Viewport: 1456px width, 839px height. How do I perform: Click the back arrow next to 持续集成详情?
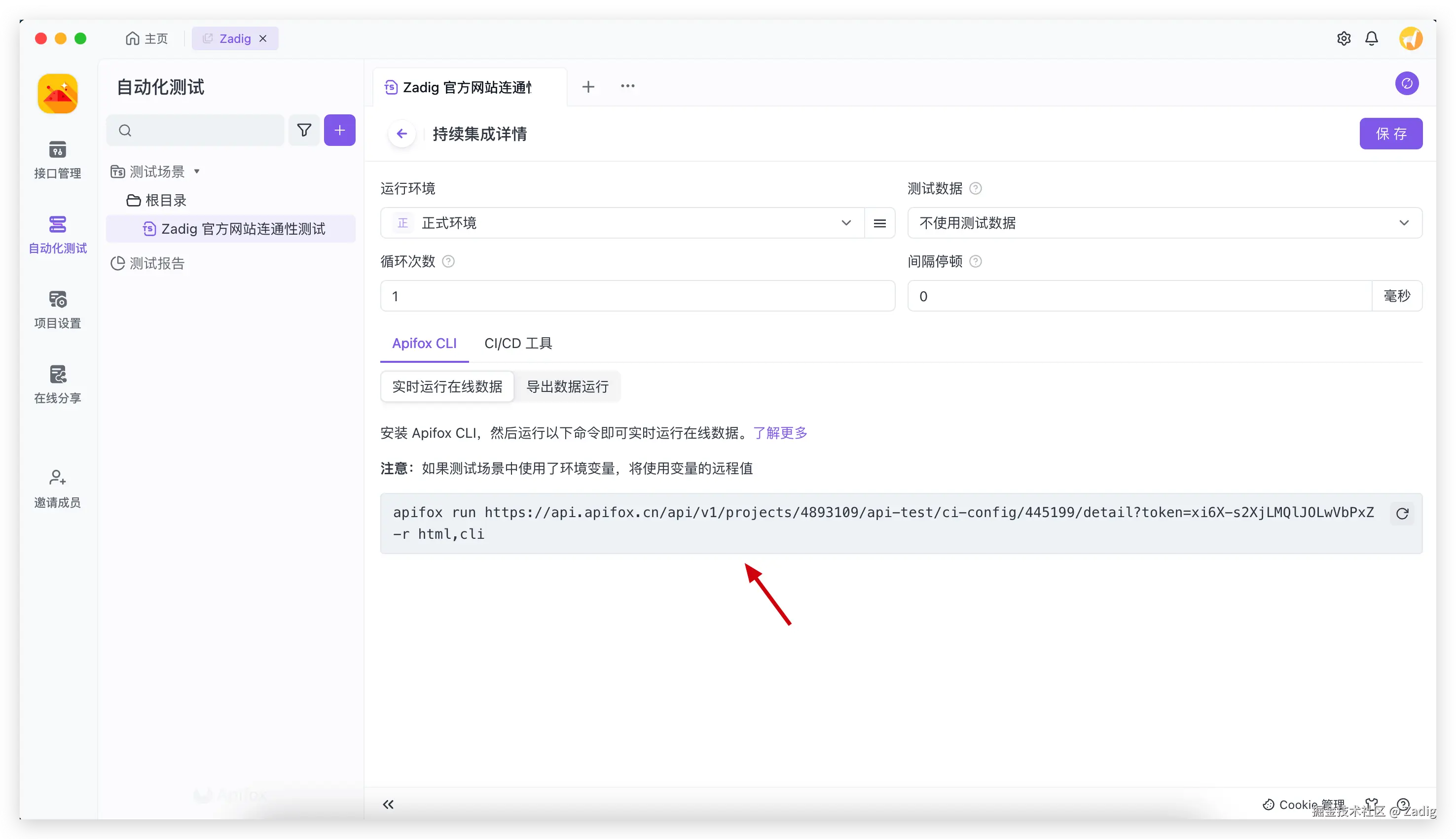(402, 134)
